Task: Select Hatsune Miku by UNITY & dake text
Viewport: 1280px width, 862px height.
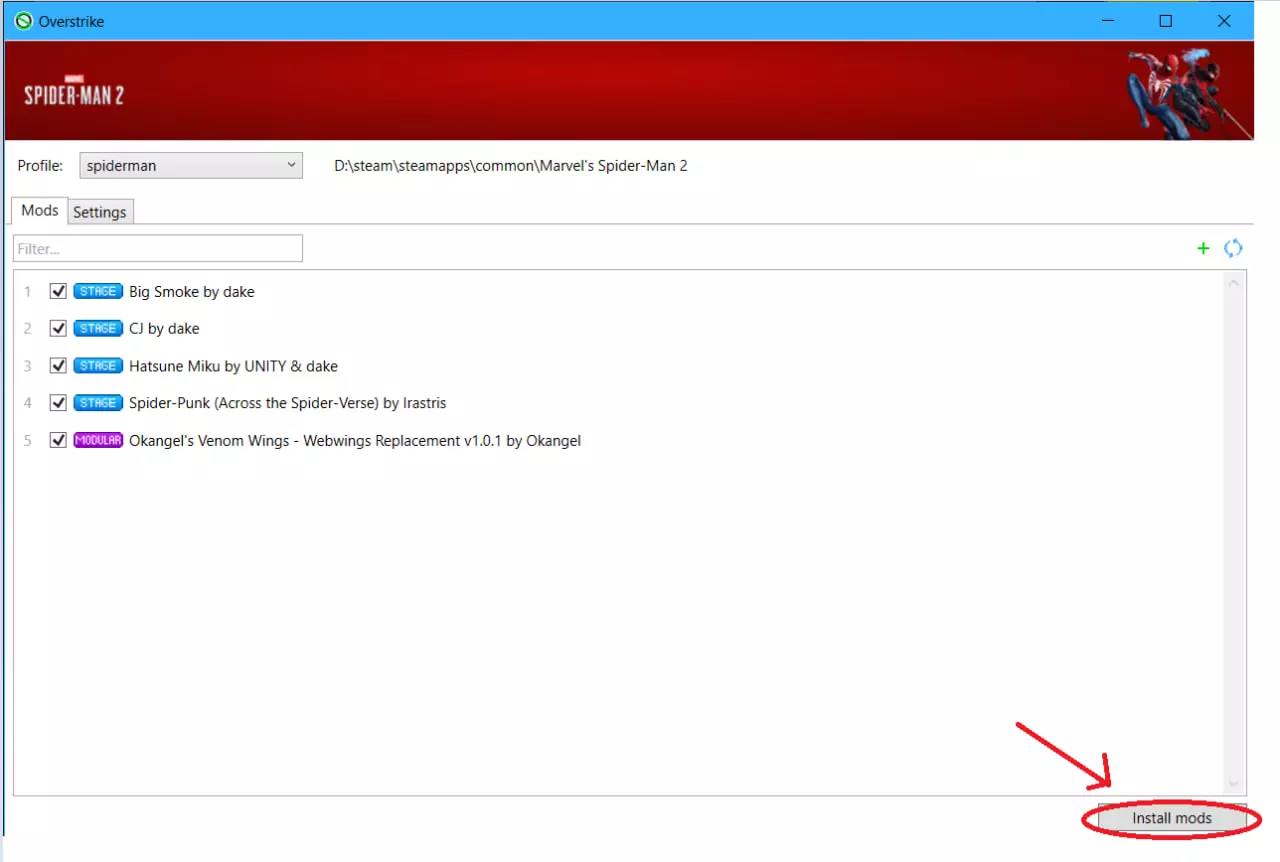Action: (233, 366)
